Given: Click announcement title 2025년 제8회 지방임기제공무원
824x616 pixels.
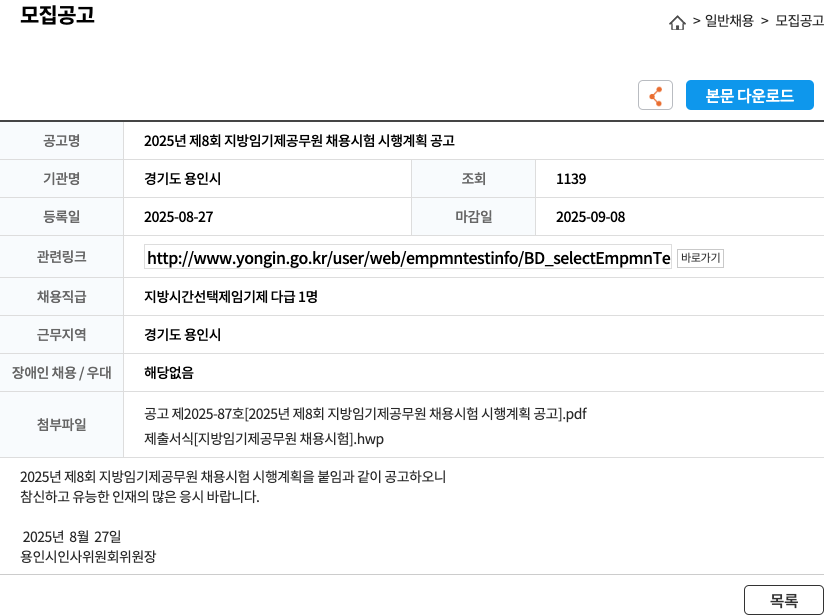Looking at the screenshot, I should (x=299, y=141).
